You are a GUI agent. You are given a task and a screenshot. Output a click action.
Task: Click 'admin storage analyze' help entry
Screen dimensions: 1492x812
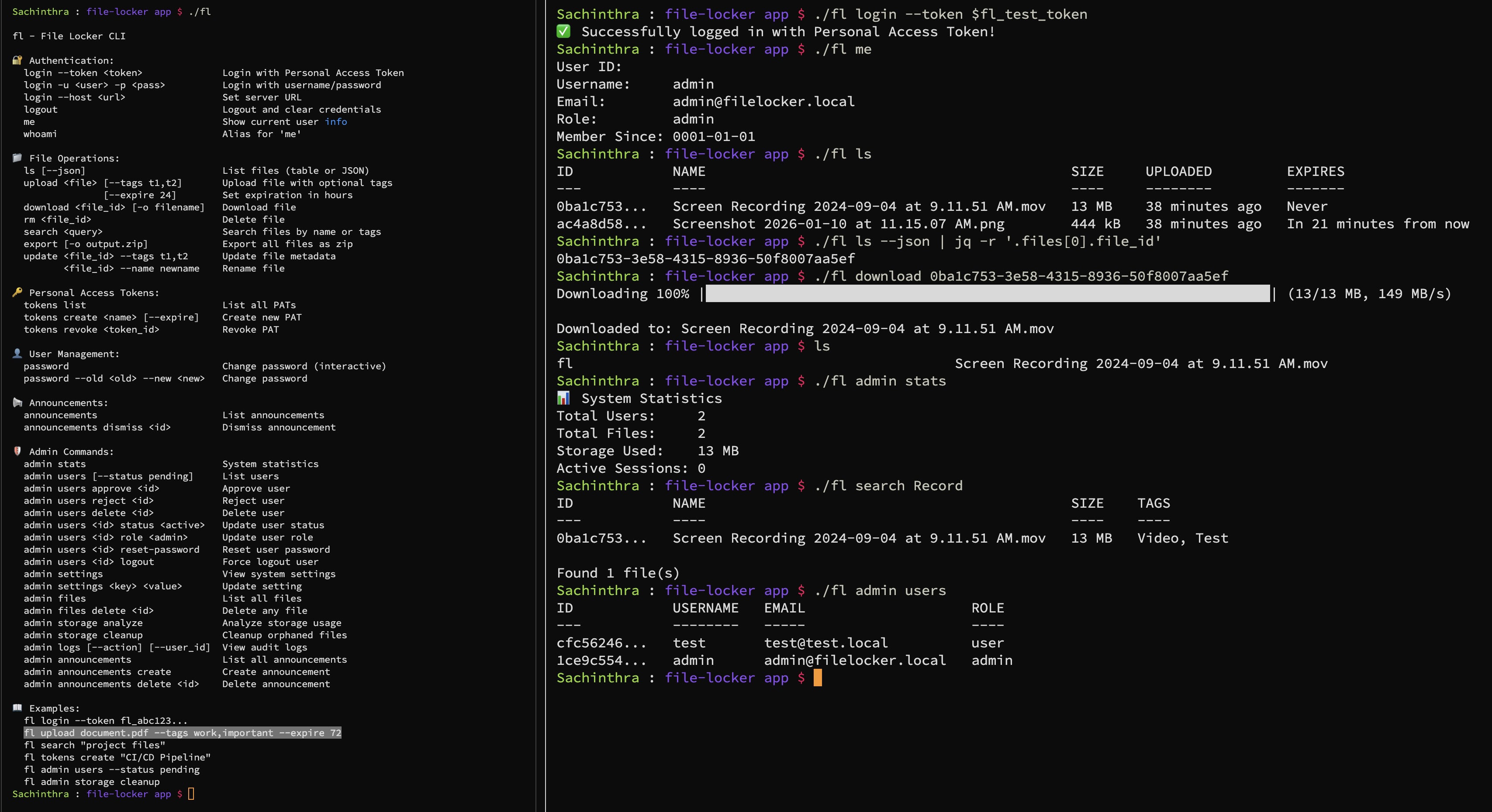[x=83, y=623]
